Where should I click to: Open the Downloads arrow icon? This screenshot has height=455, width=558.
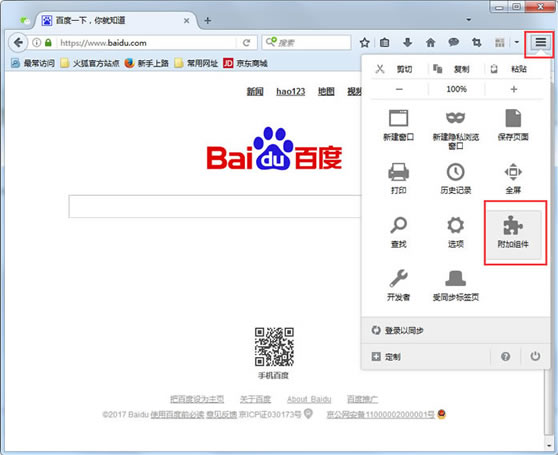point(407,43)
